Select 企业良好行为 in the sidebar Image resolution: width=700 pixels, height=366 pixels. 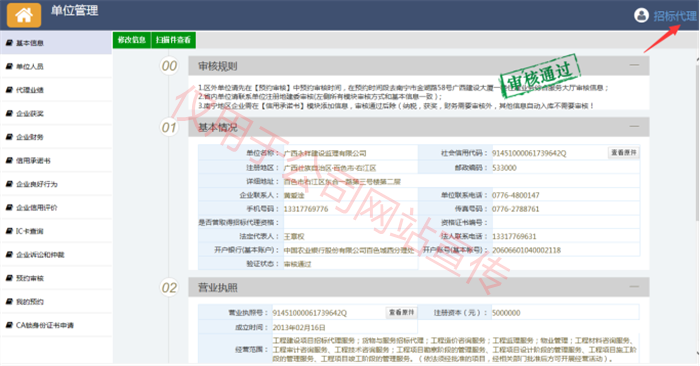click(56, 184)
